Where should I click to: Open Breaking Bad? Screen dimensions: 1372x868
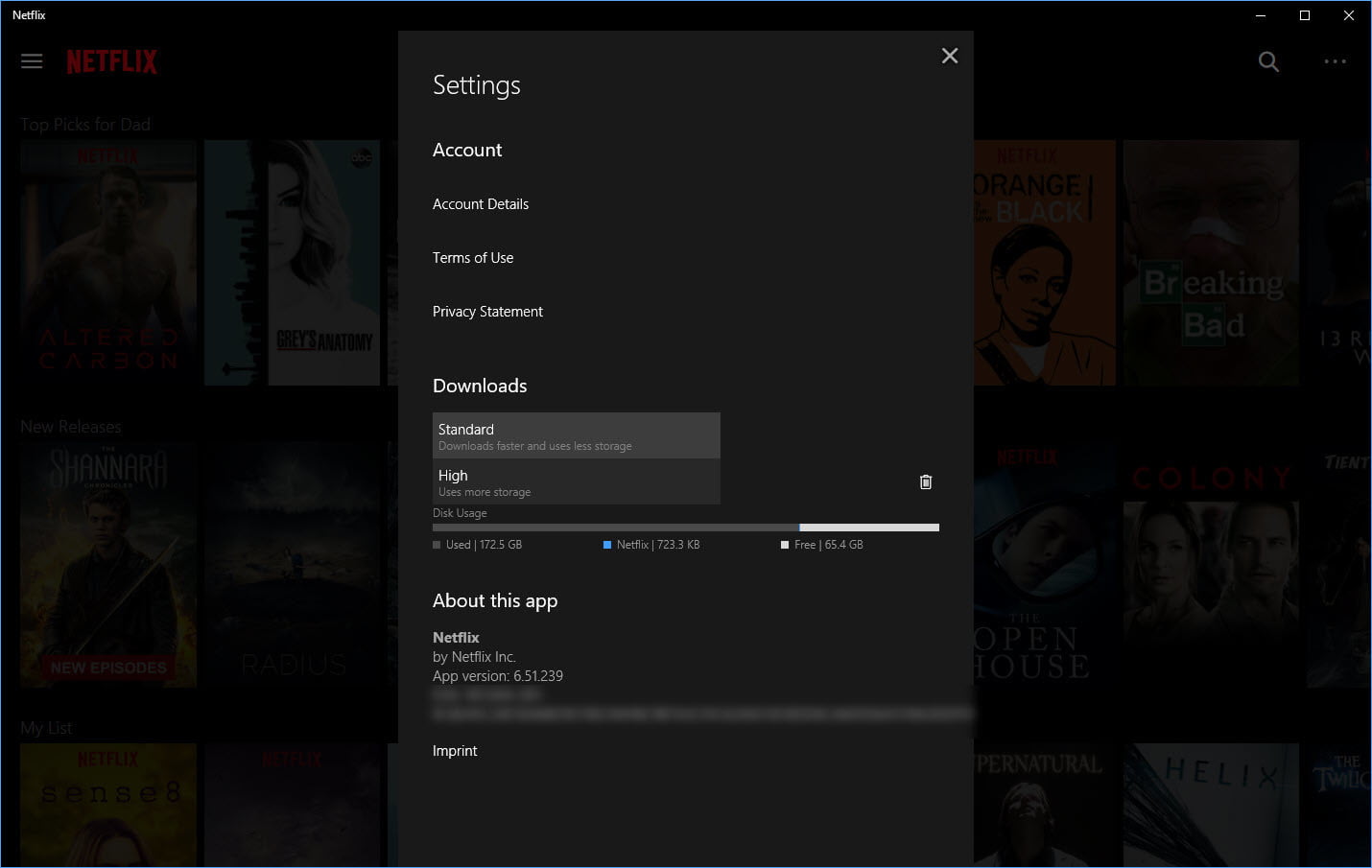tap(1211, 263)
